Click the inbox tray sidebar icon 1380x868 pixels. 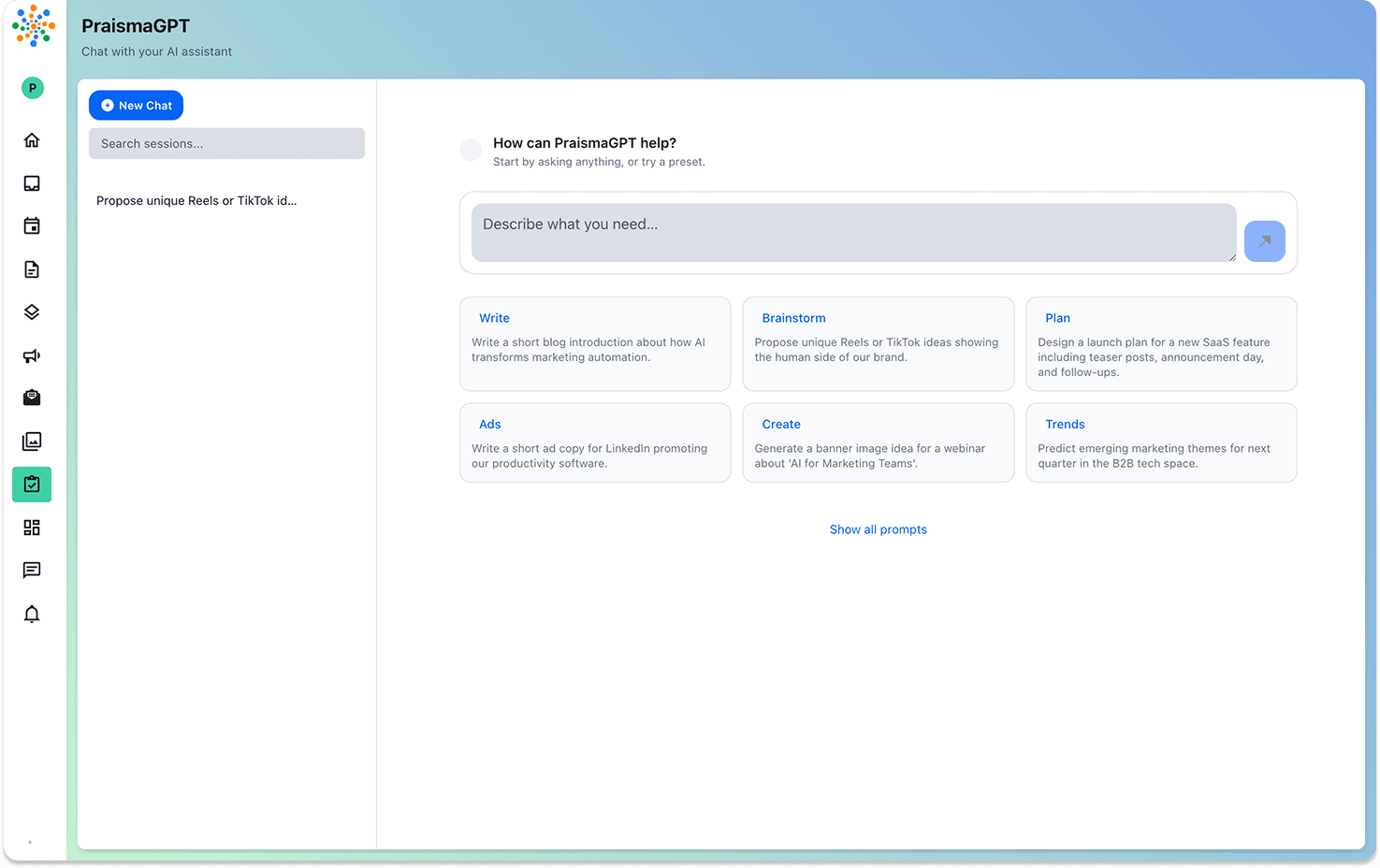click(x=32, y=183)
